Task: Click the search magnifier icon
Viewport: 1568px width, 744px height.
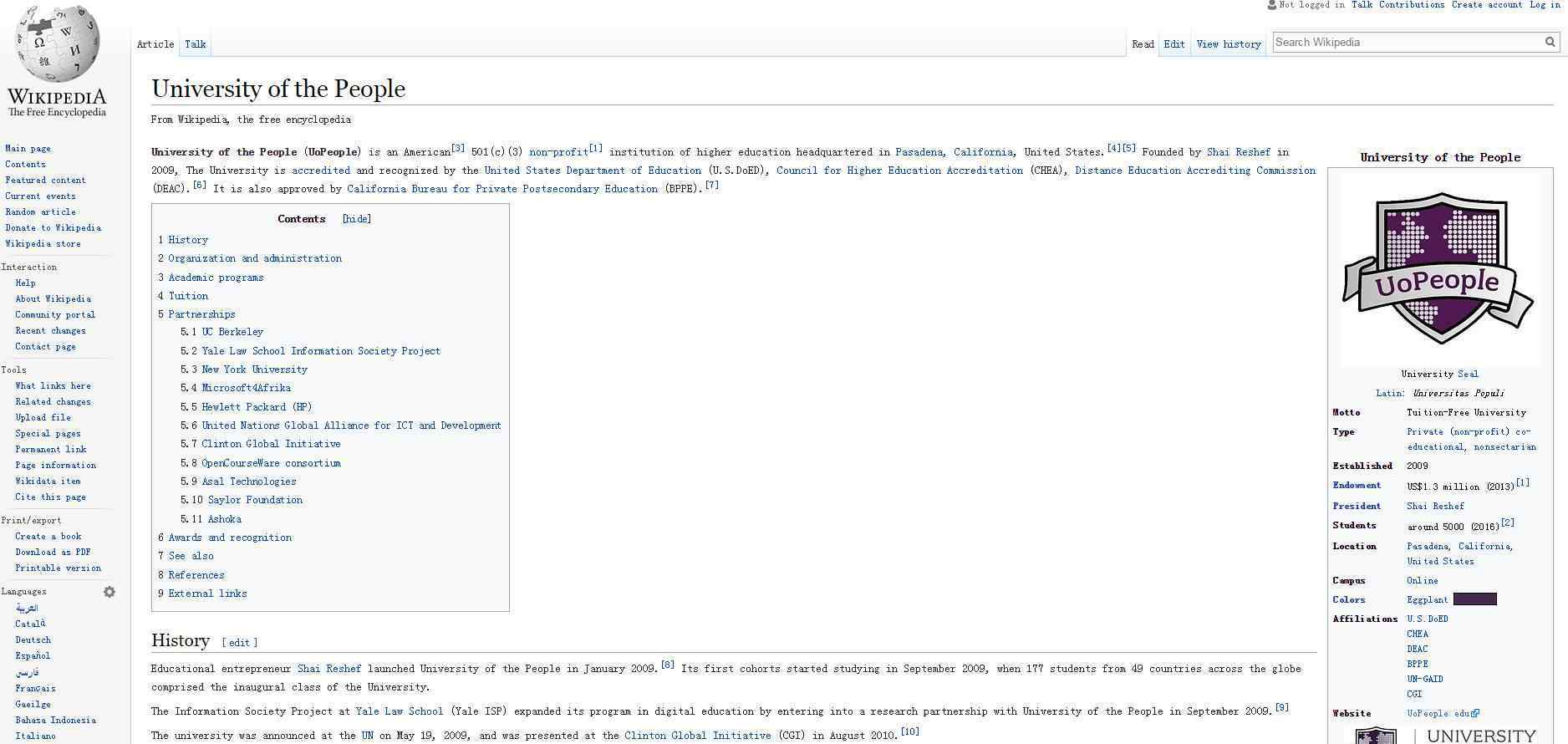Action: 1550,42
